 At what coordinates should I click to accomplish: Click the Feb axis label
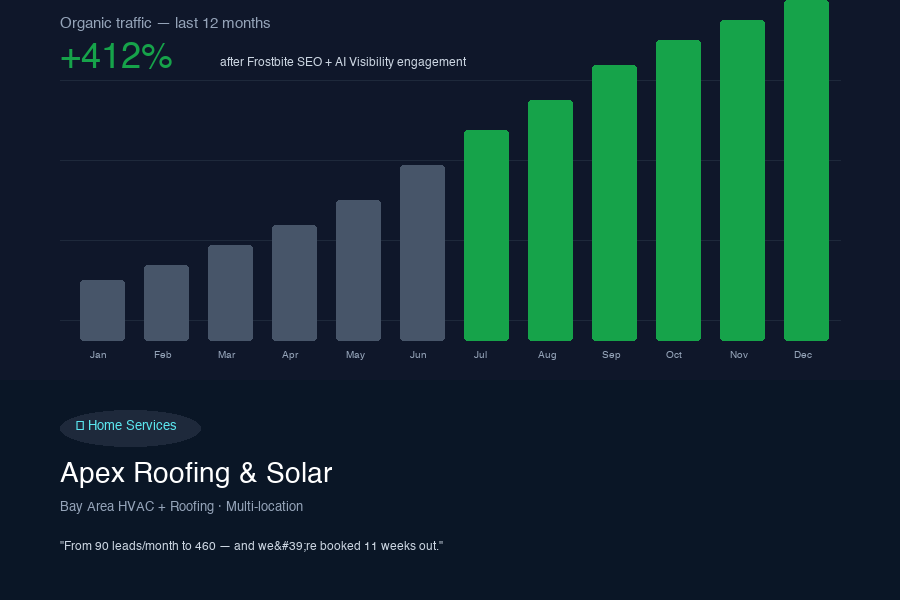tap(162, 355)
